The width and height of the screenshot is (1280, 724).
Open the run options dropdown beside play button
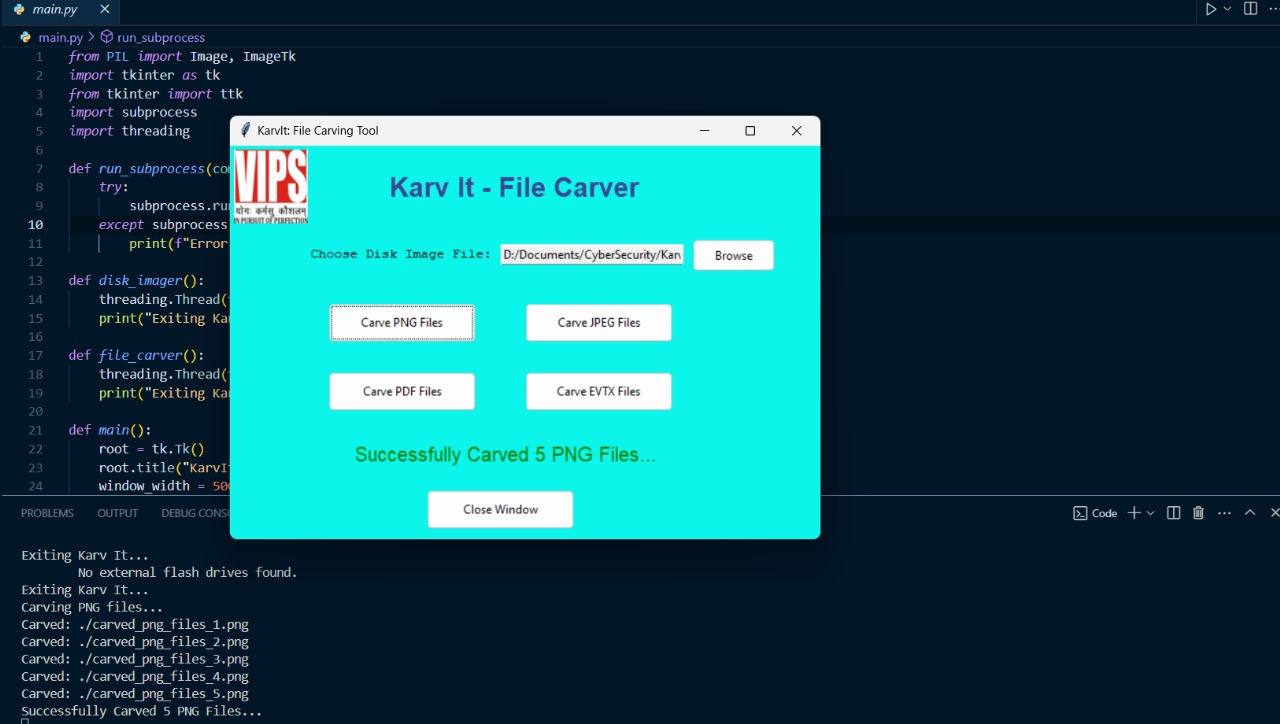point(1225,8)
